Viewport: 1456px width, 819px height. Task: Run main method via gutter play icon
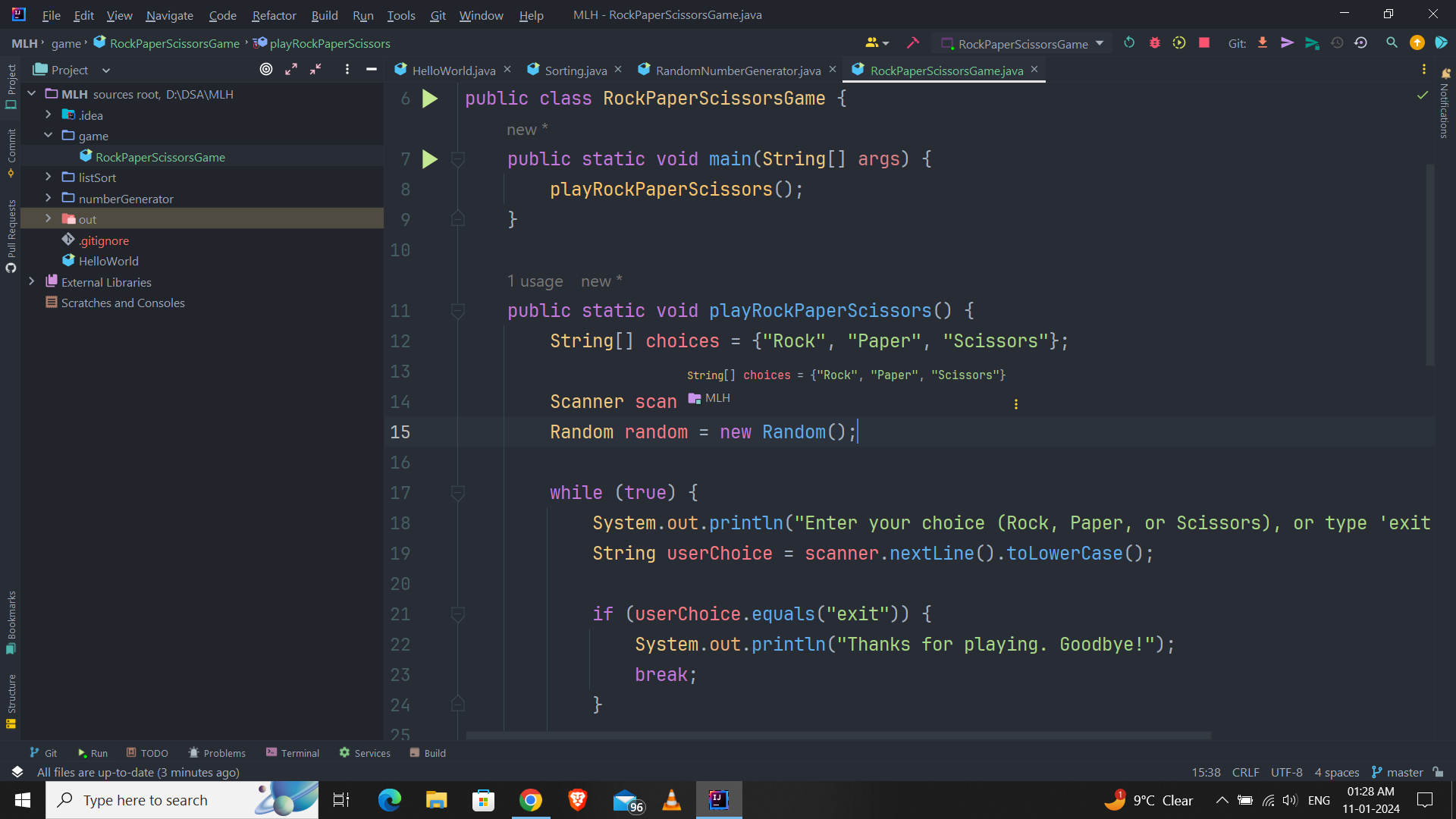(x=430, y=159)
